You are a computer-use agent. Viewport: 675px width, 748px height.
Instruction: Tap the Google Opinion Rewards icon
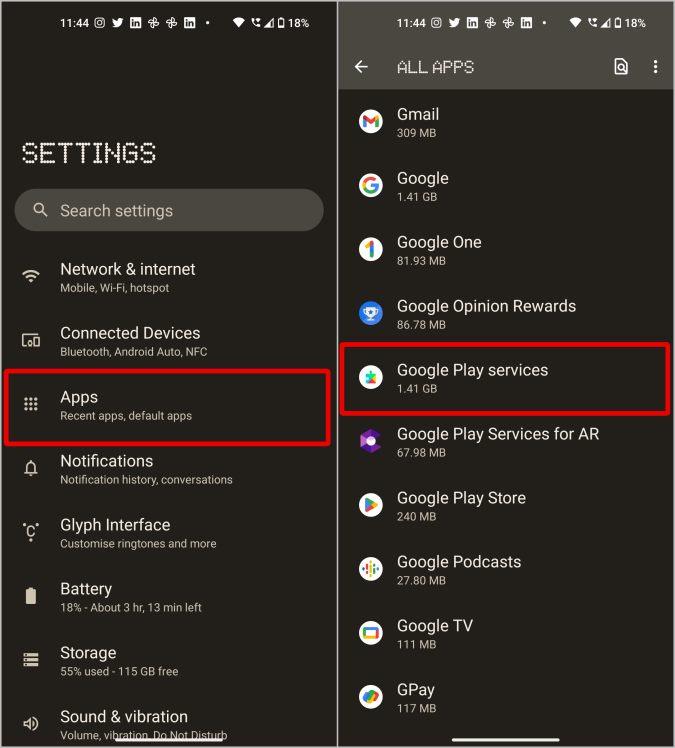[371, 313]
